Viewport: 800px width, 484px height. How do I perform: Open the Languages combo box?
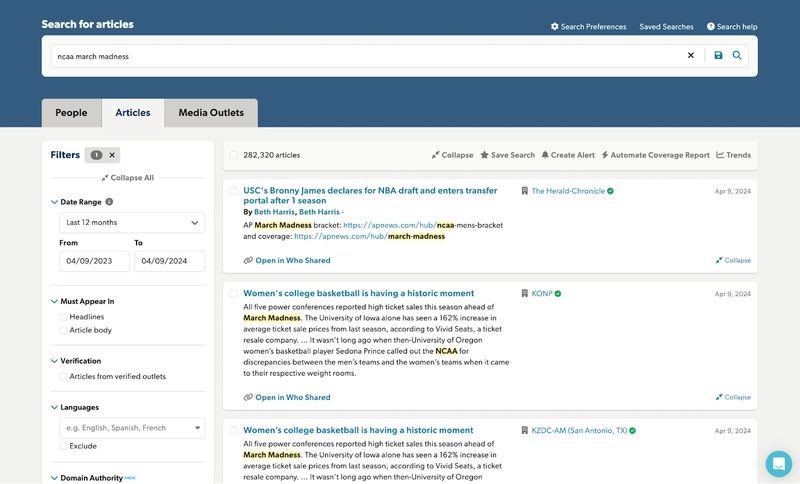[x=132, y=428]
